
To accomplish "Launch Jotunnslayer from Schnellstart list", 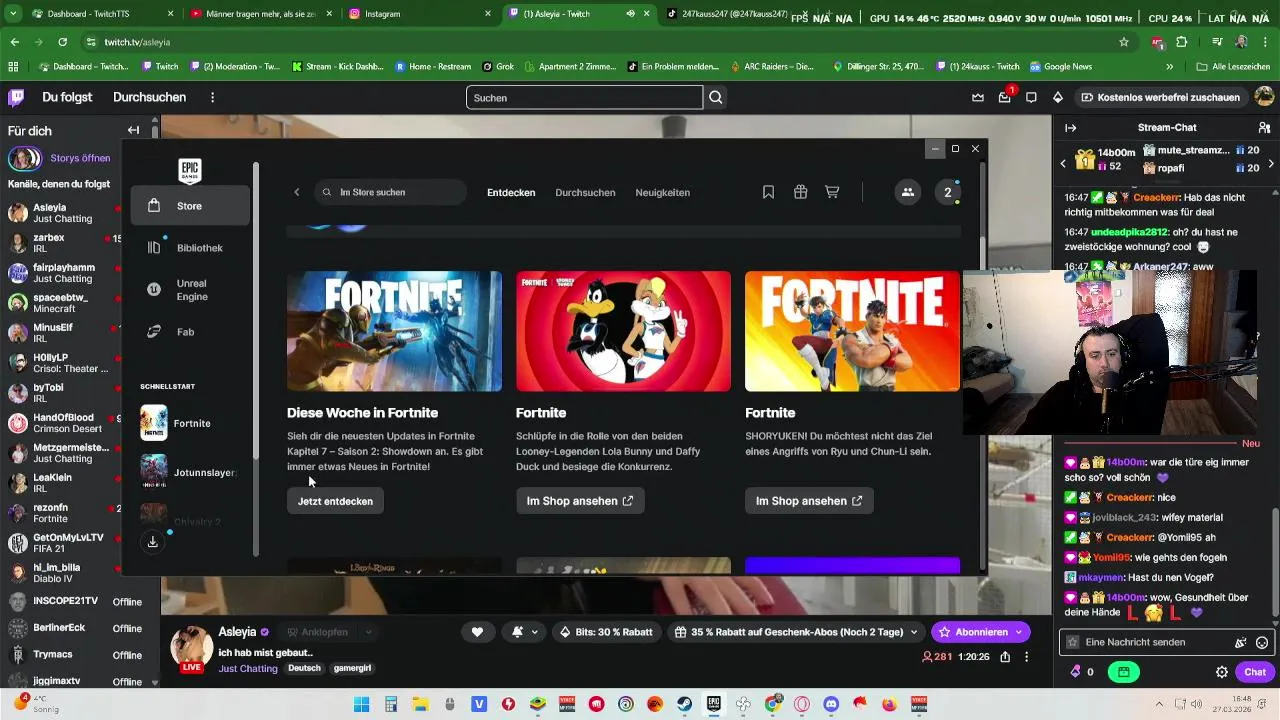I will [x=190, y=472].
